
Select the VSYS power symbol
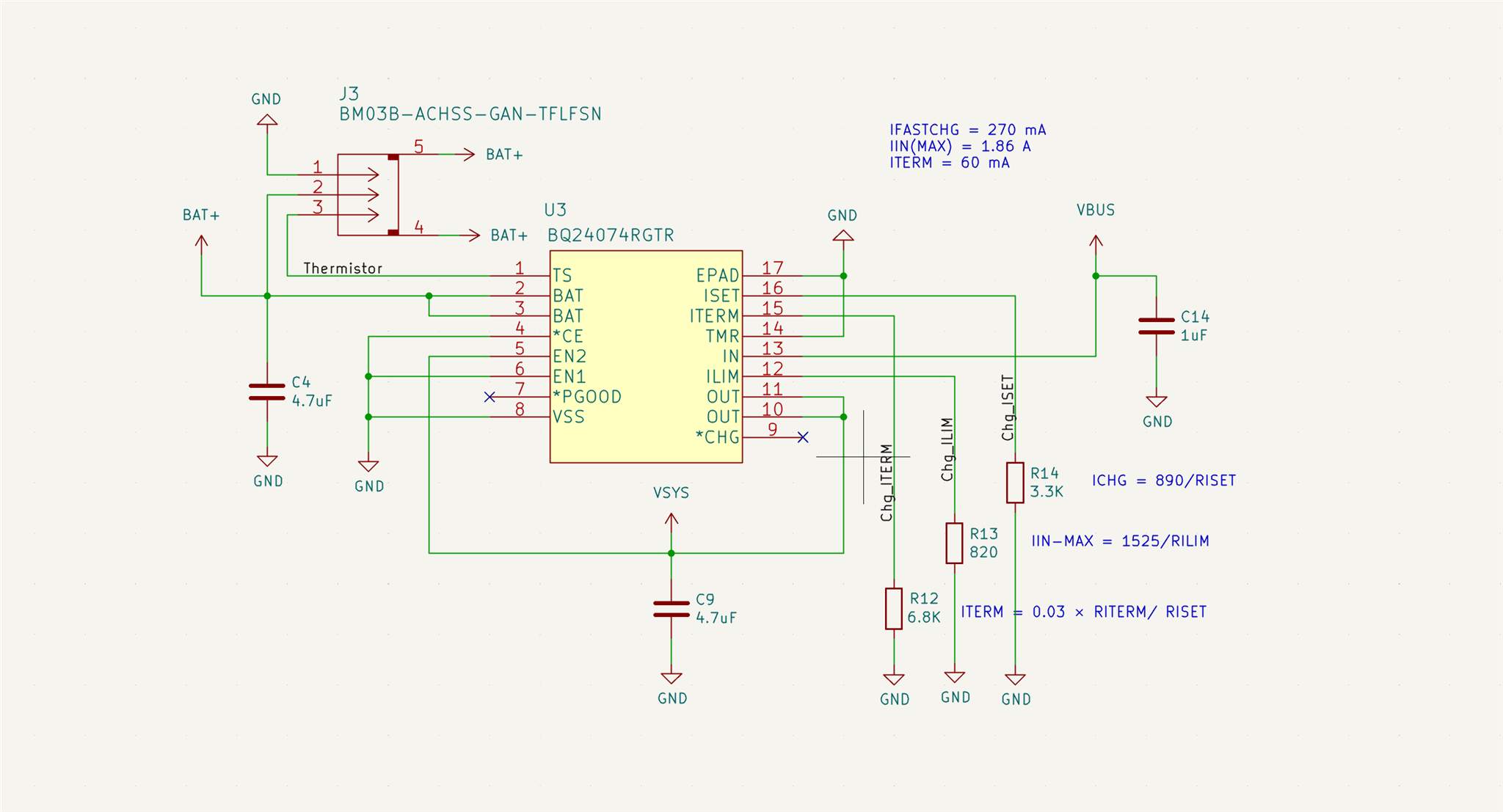(x=671, y=519)
